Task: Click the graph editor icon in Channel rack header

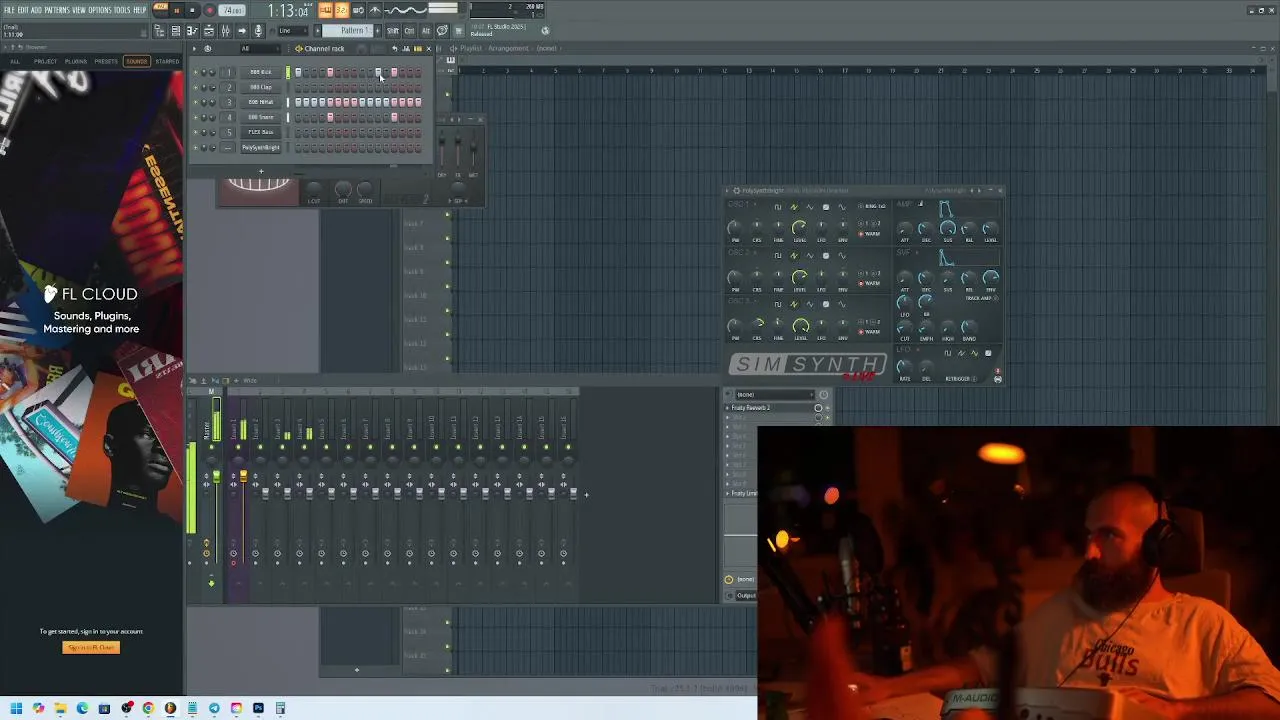Action: [405, 48]
